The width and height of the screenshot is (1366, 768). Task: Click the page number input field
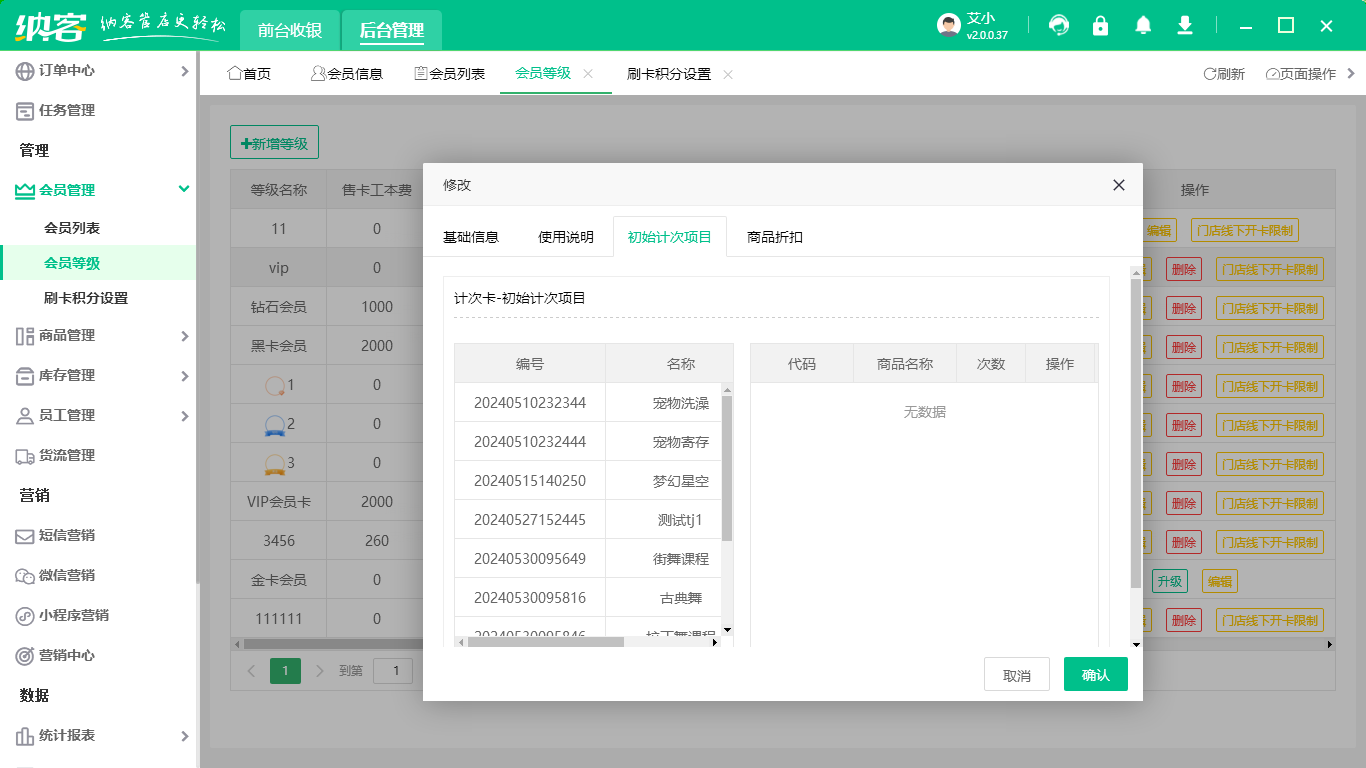[x=392, y=670]
